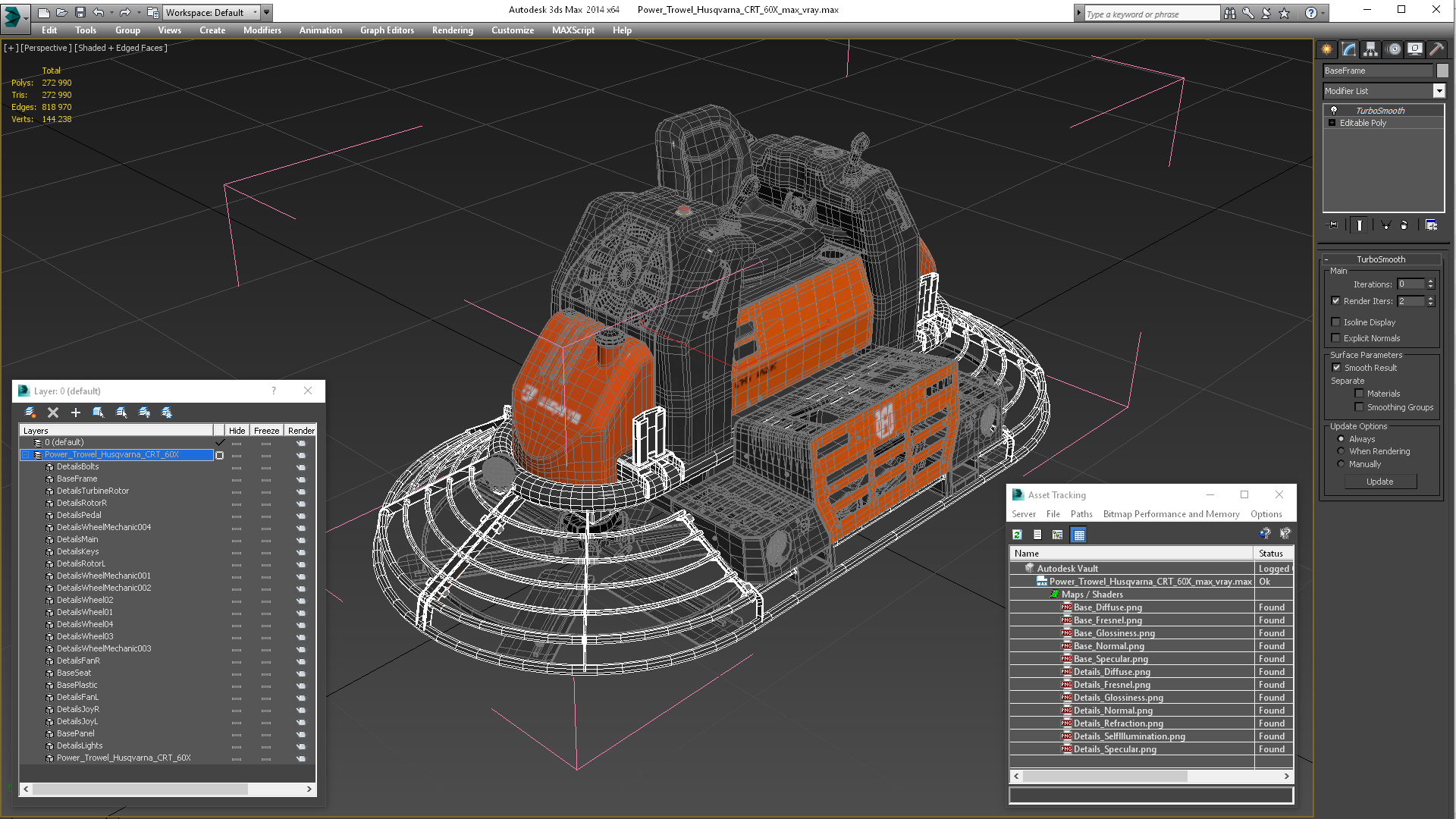
Task: Select Base_Diffuse.png in the asset list
Action: coord(1108,607)
